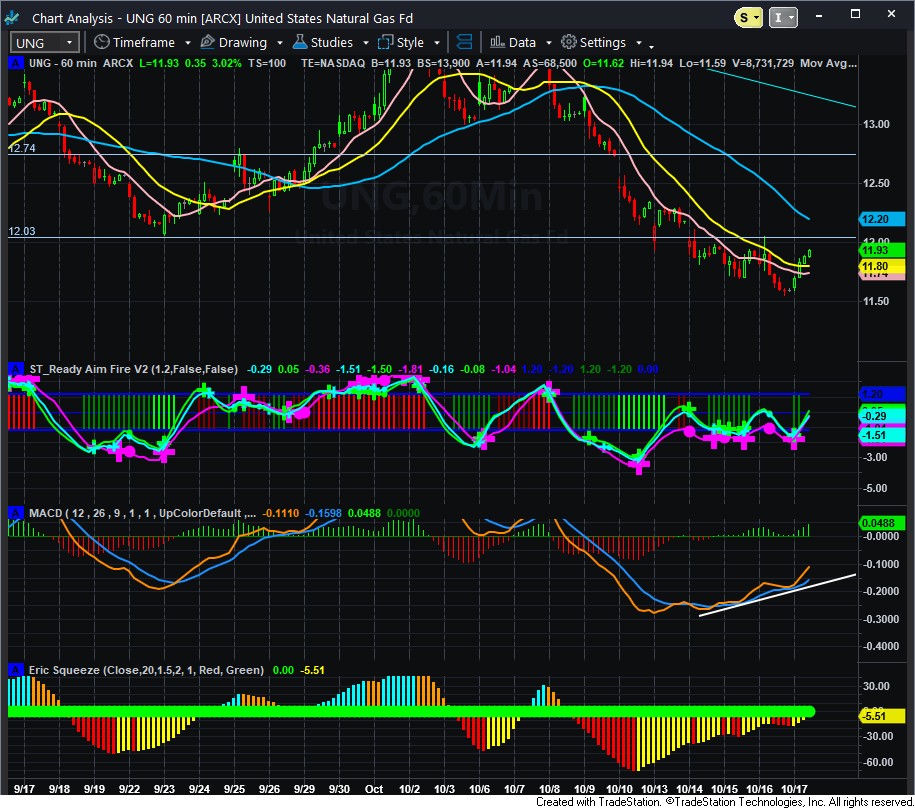Toggle the A badge next to MACD
This screenshot has width=915, height=808.
coord(14,513)
